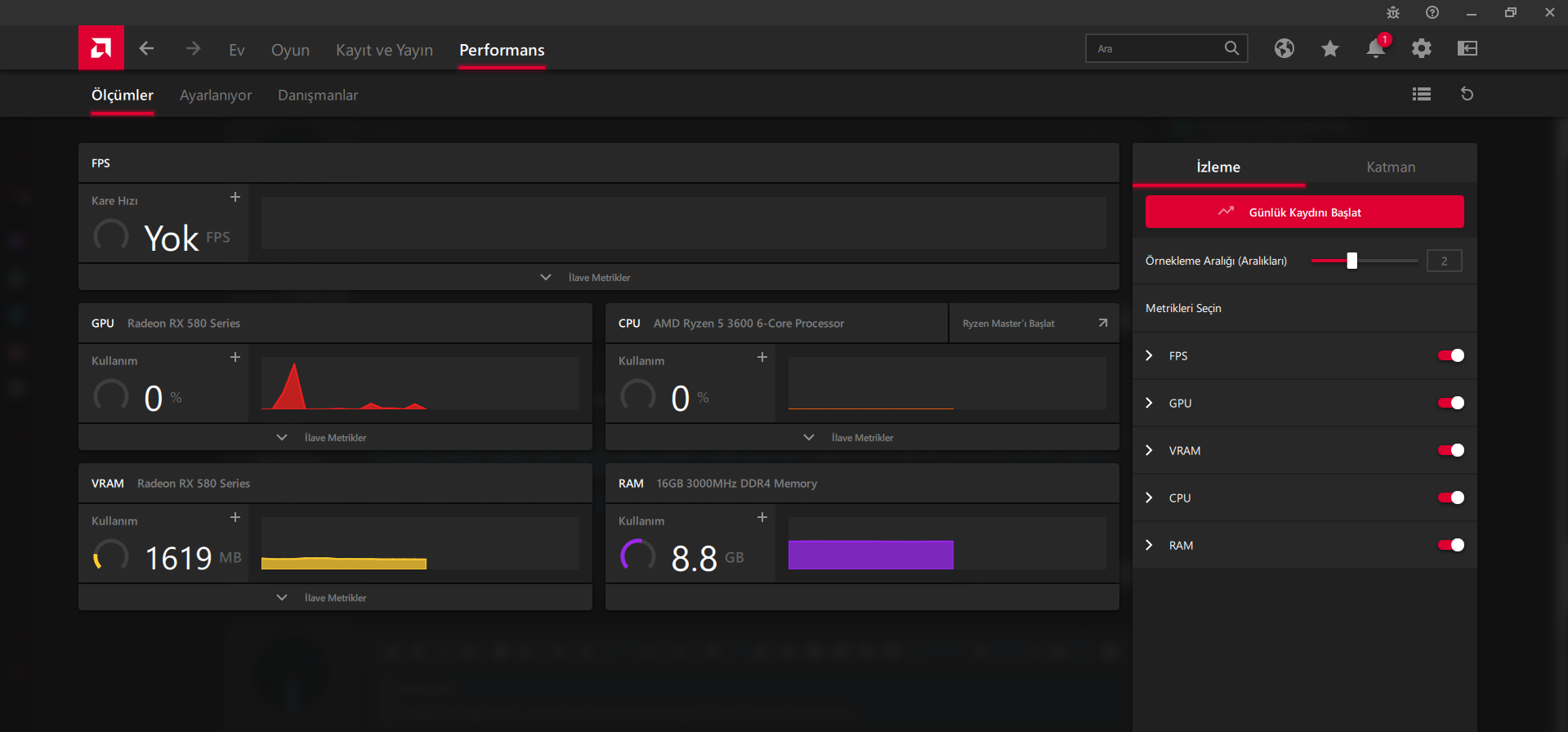Screen dimensions: 1568x732
Task: Click the bug report icon
Action: tap(1393, 12)
